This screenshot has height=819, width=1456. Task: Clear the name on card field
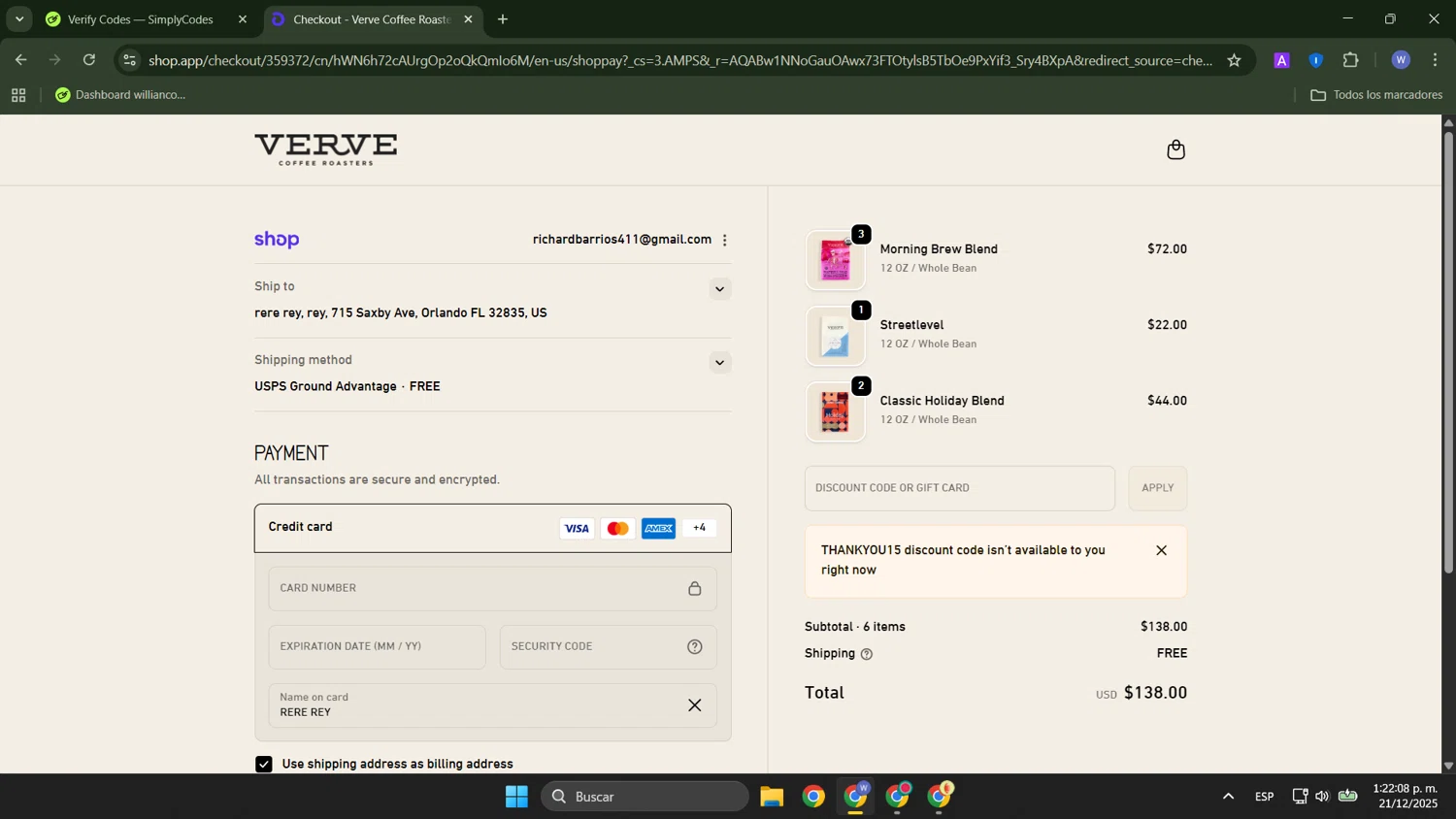pos(694,705)
